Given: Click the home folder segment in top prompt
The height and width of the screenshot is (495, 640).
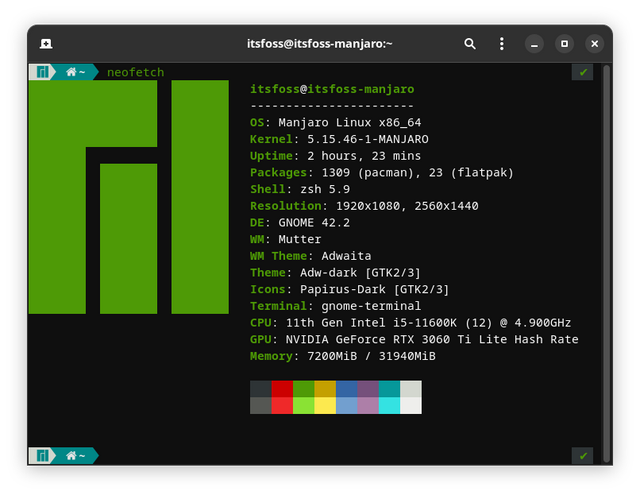Looking at the screenshot, I should [76, 72].
